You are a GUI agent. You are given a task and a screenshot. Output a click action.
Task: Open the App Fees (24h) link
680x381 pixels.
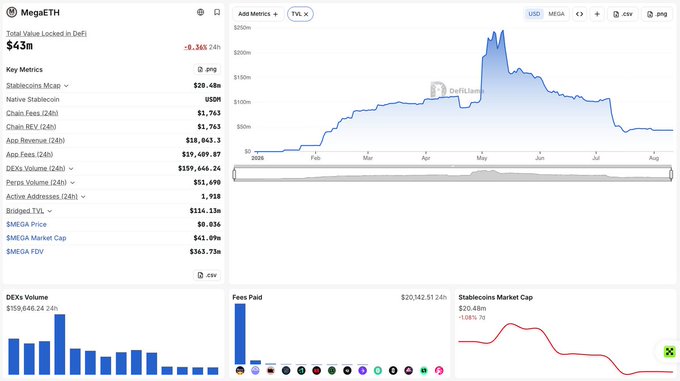click(29, 154)
